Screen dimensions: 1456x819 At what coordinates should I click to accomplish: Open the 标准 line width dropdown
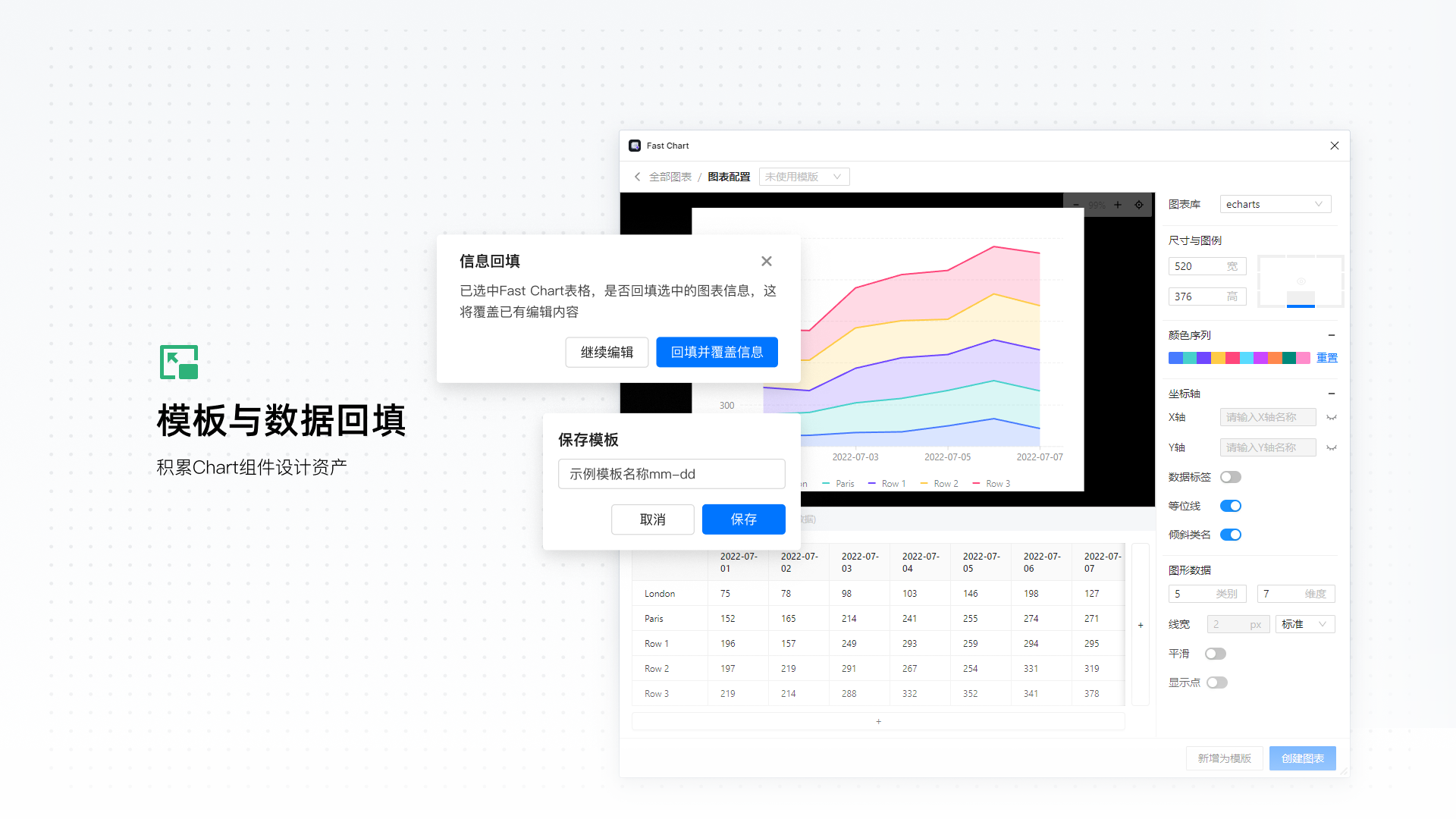click(x=1304, y=623)
